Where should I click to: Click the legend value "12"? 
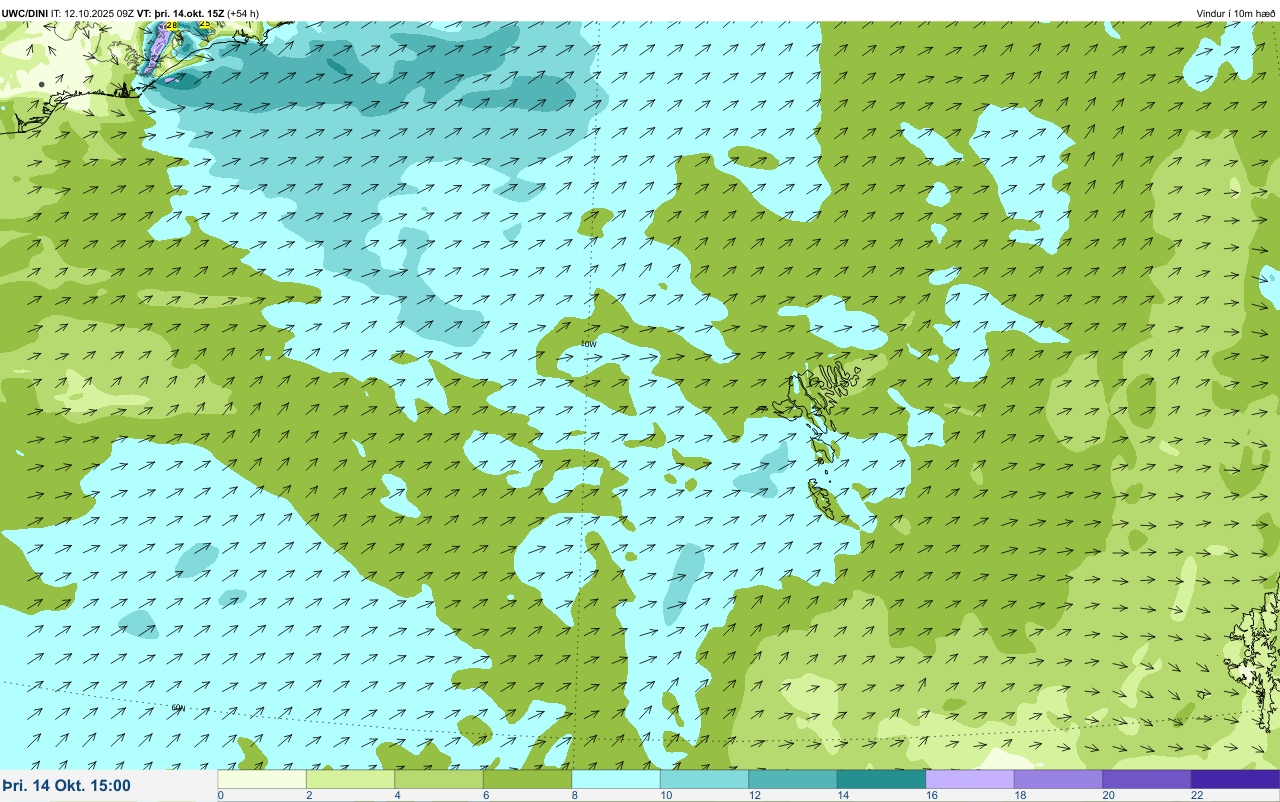[754, 795]
